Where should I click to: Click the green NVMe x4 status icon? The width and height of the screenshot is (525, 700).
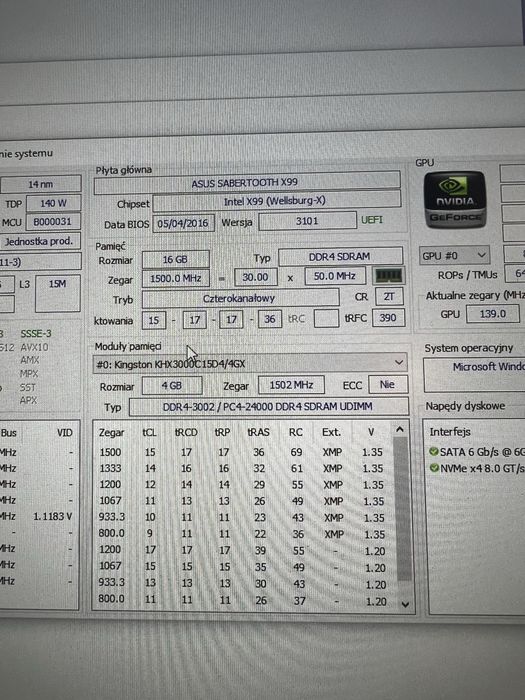point(434,468)
